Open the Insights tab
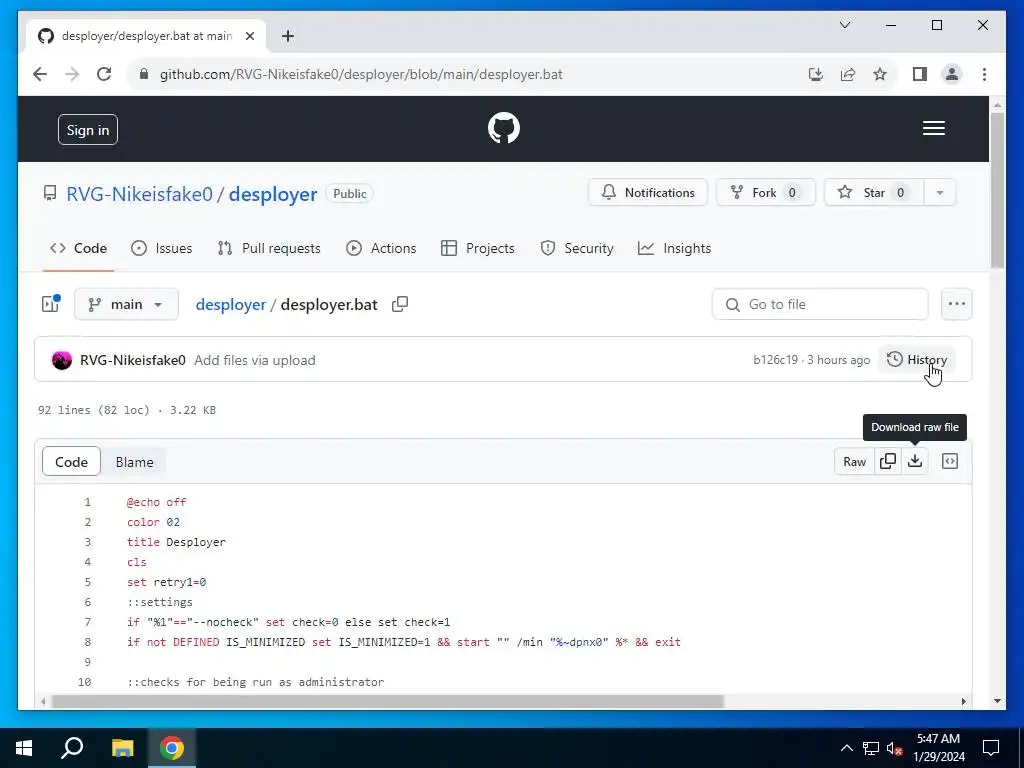Viewport: 1024px width, 768px height. (675, 248)
